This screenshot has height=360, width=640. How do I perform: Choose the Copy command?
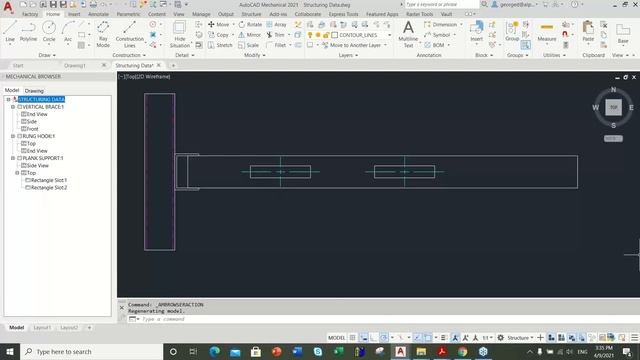tap(218, 35)
